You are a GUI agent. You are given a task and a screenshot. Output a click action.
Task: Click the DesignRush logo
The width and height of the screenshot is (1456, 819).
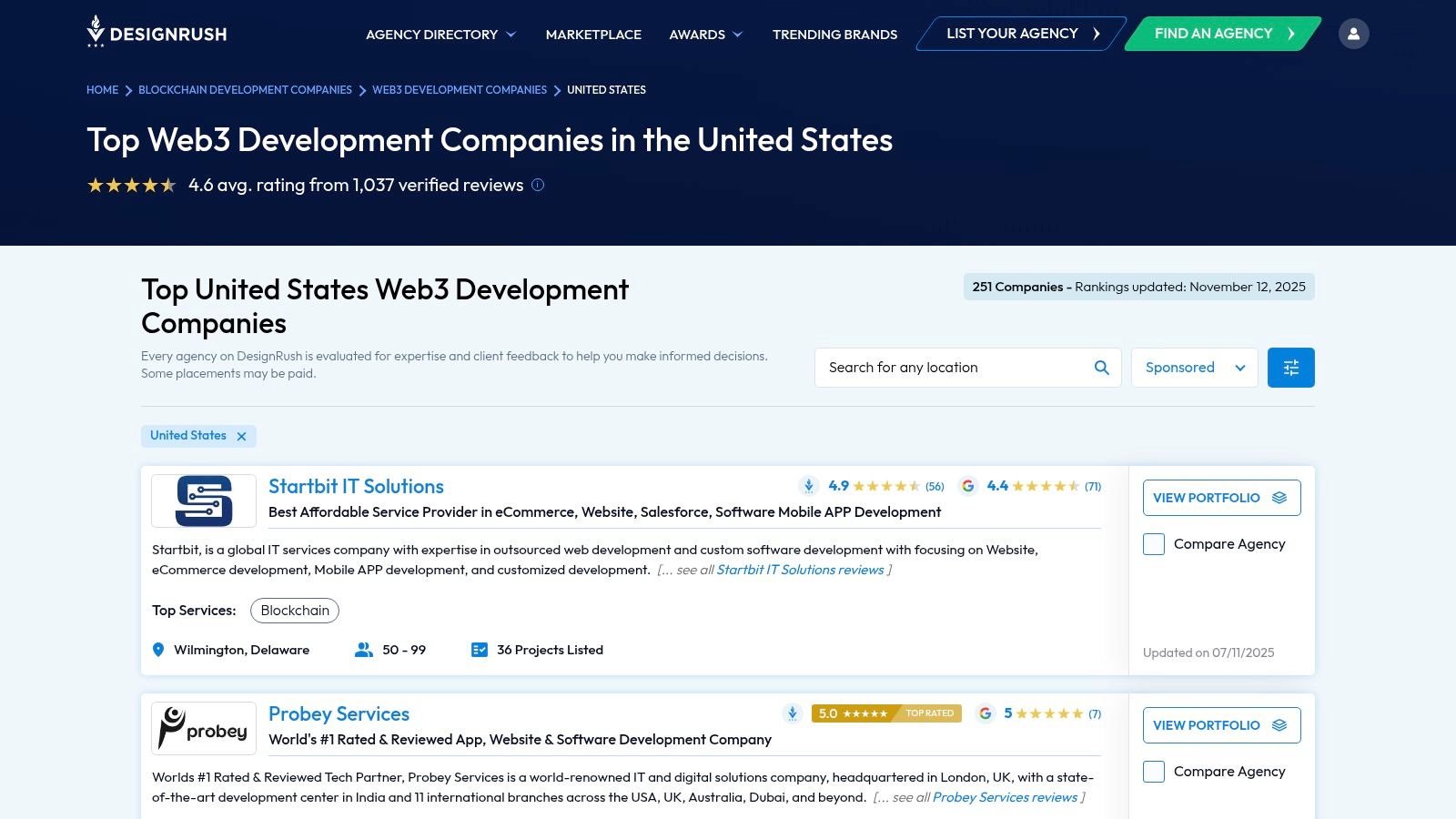157,32
